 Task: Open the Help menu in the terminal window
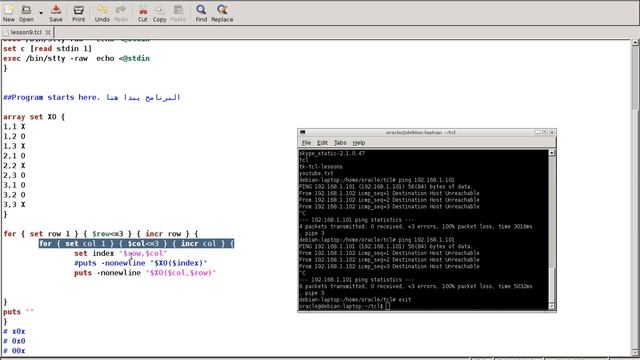[x=359, y=143]
